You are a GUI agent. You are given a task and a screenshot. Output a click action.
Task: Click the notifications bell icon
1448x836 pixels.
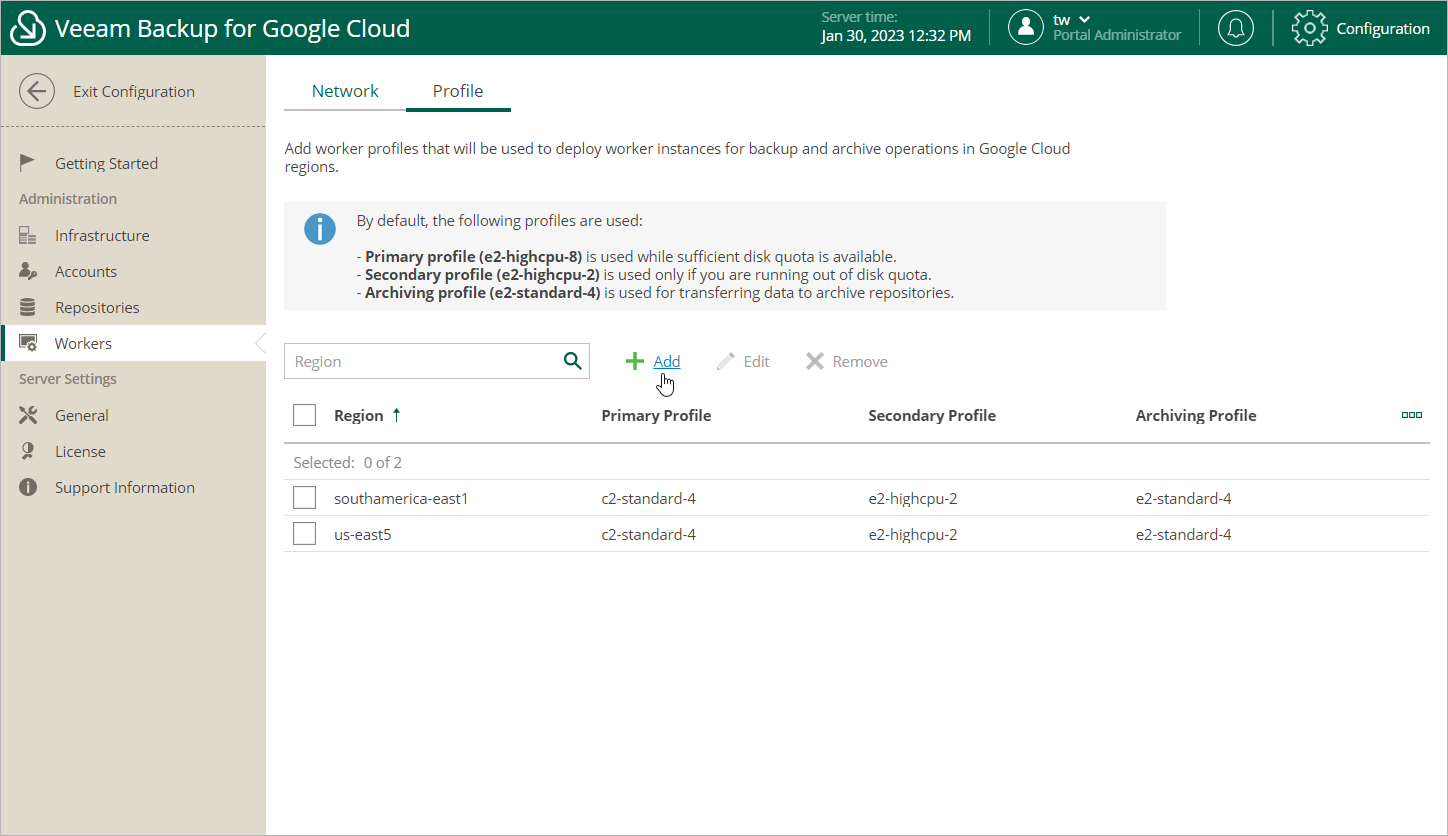[x=1236, y=28]
